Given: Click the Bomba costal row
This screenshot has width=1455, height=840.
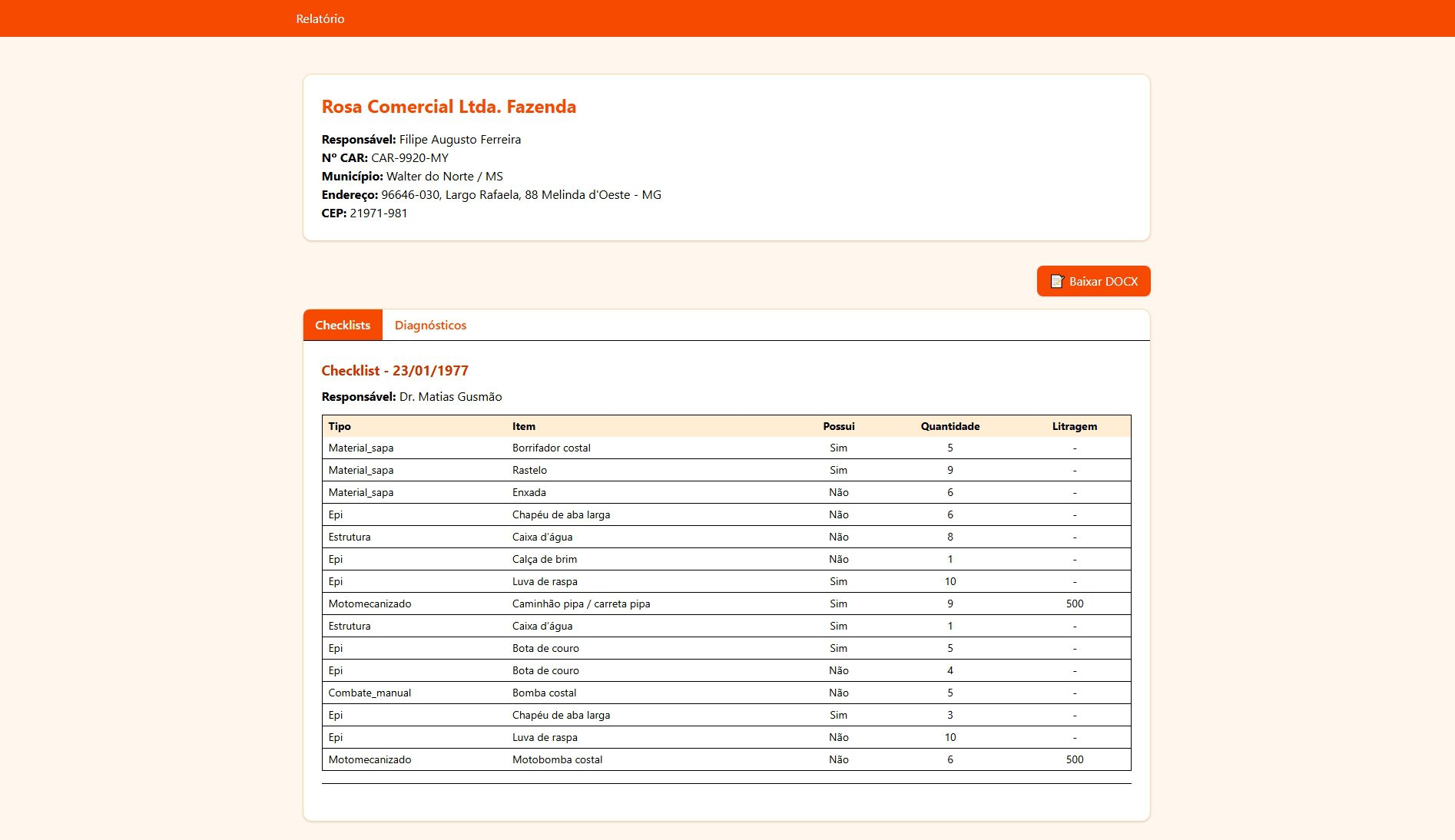Looking at the screenshot, I should (x=726, y=693).
